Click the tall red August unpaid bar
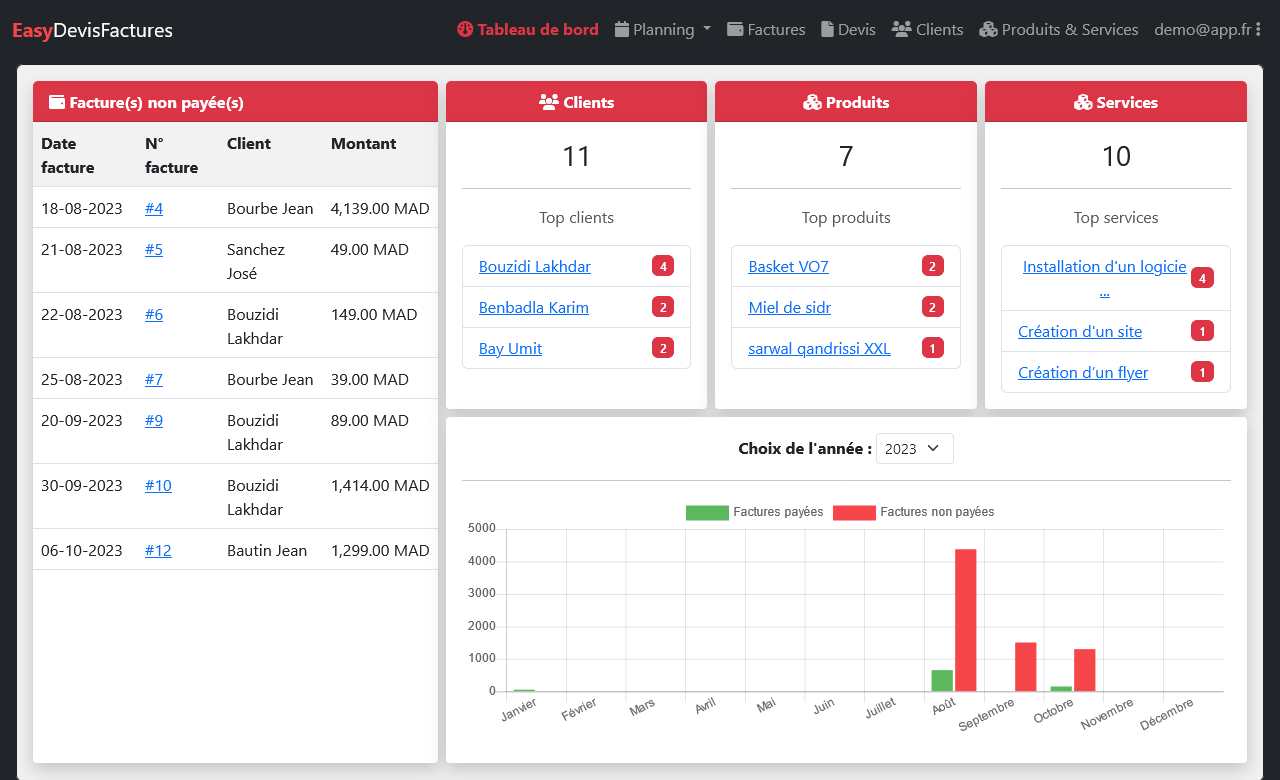Viewport: 1280px width, 780px height. tap(965, 620)
